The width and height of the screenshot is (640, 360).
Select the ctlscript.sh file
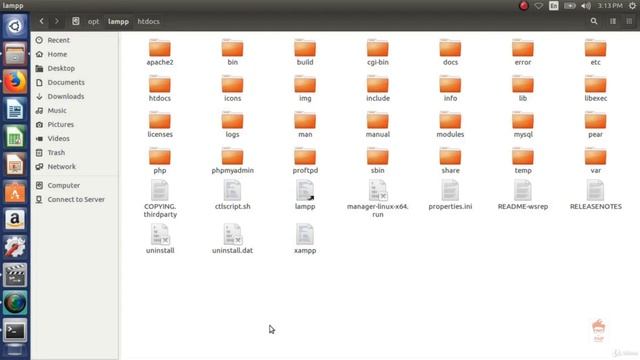[232, 195]
